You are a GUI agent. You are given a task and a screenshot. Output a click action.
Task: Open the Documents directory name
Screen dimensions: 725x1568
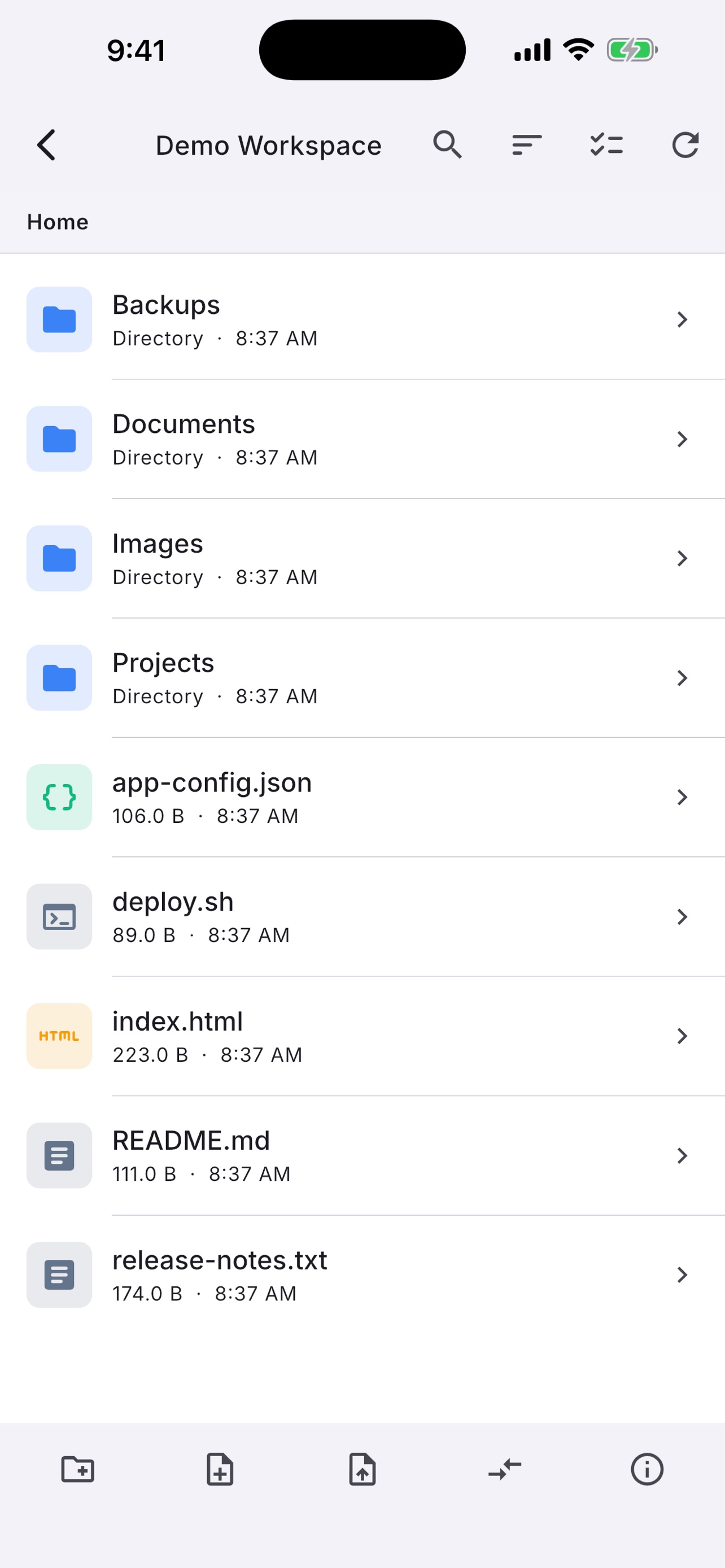184,424
